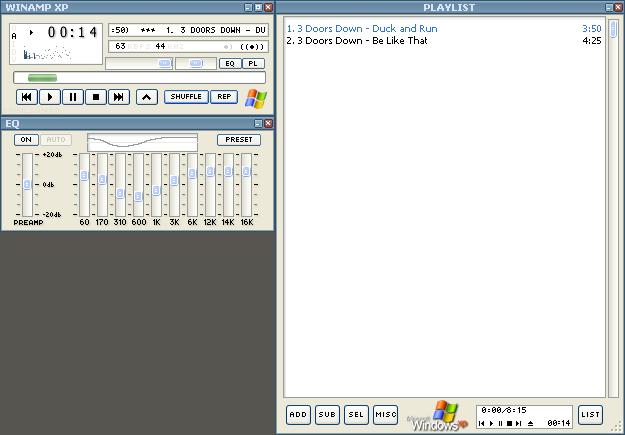The image size is (625, 435).
Task: Click the playlist mini 00:14 time display
Action: (559, 423)
